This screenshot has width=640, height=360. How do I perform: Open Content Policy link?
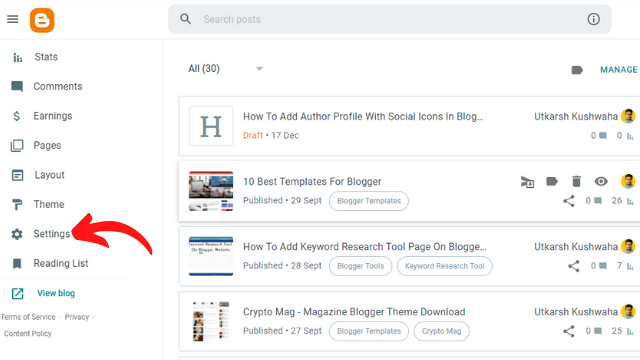coord(28,333)
